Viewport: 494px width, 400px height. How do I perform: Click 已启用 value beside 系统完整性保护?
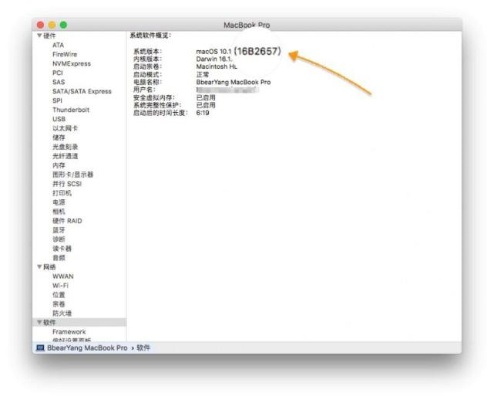pos(206,105)
